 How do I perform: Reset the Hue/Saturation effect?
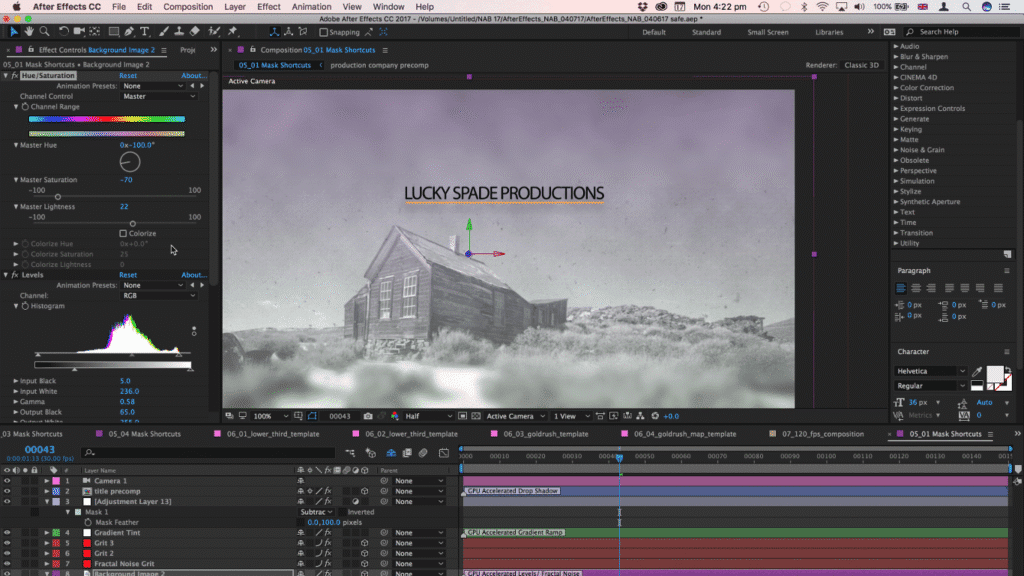click(x=128, y=76)
